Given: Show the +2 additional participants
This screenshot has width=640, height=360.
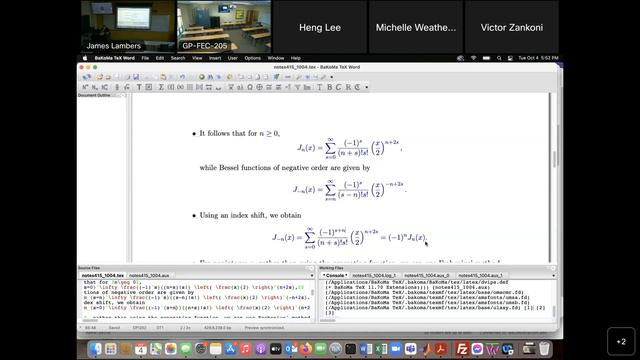Looking at the screenshot, I should point(621,341).
